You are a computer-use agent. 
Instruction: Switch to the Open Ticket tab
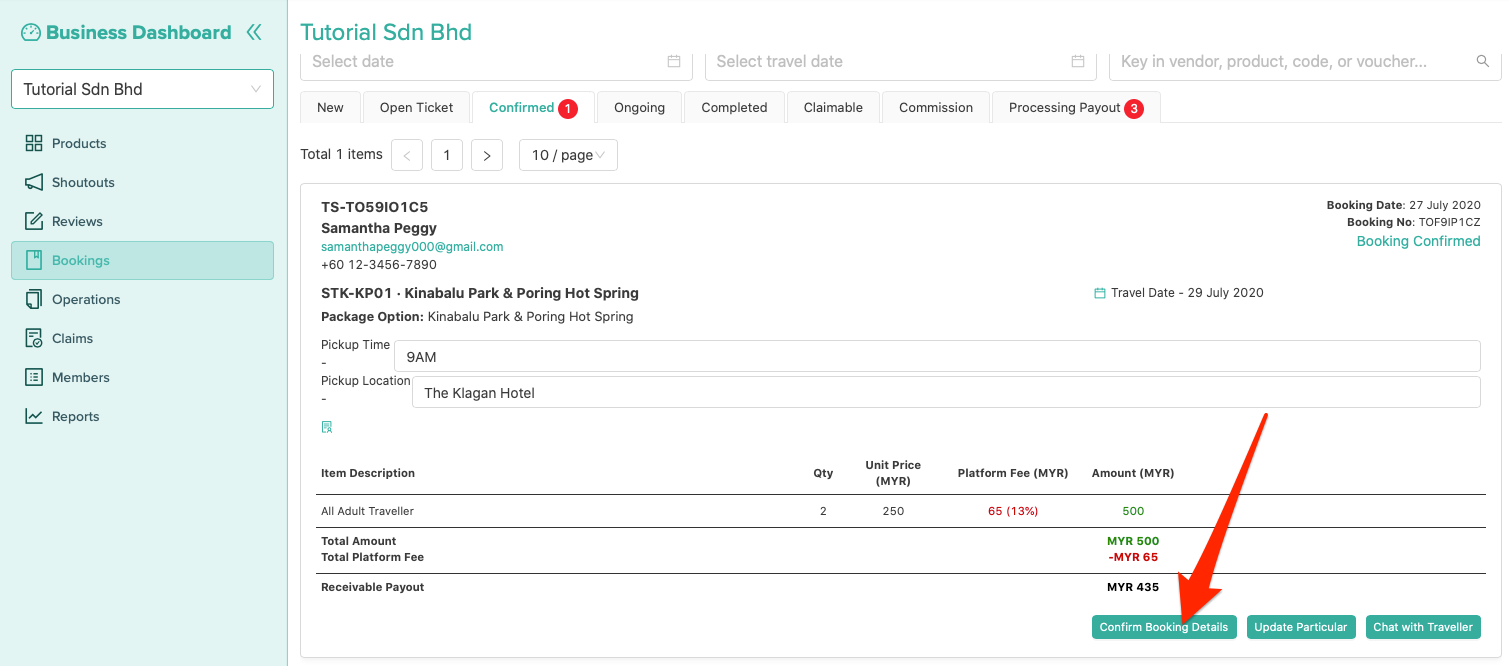pyautogui.click(x=416, y=108)
